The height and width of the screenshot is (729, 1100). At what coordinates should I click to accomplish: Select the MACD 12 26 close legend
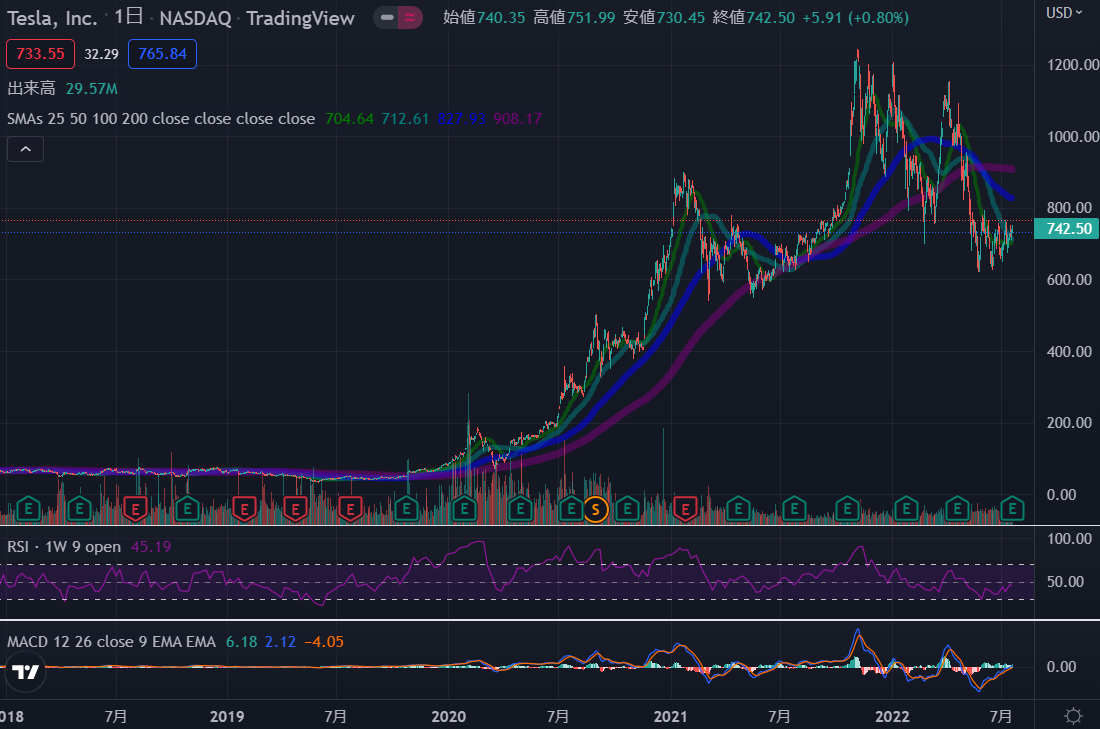pos(112,642)
